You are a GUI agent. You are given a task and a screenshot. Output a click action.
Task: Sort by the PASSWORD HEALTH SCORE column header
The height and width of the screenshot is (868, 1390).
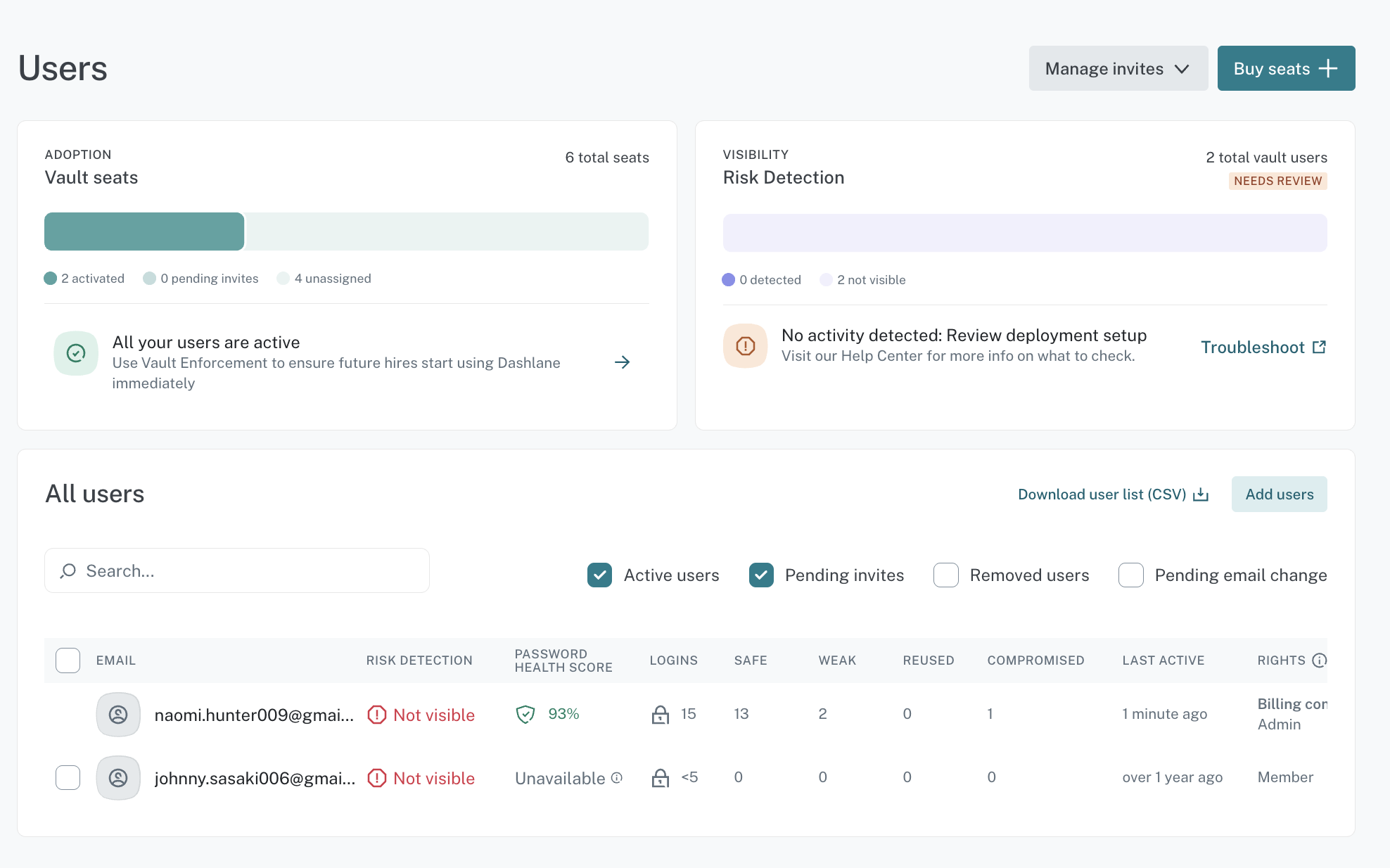563,660
